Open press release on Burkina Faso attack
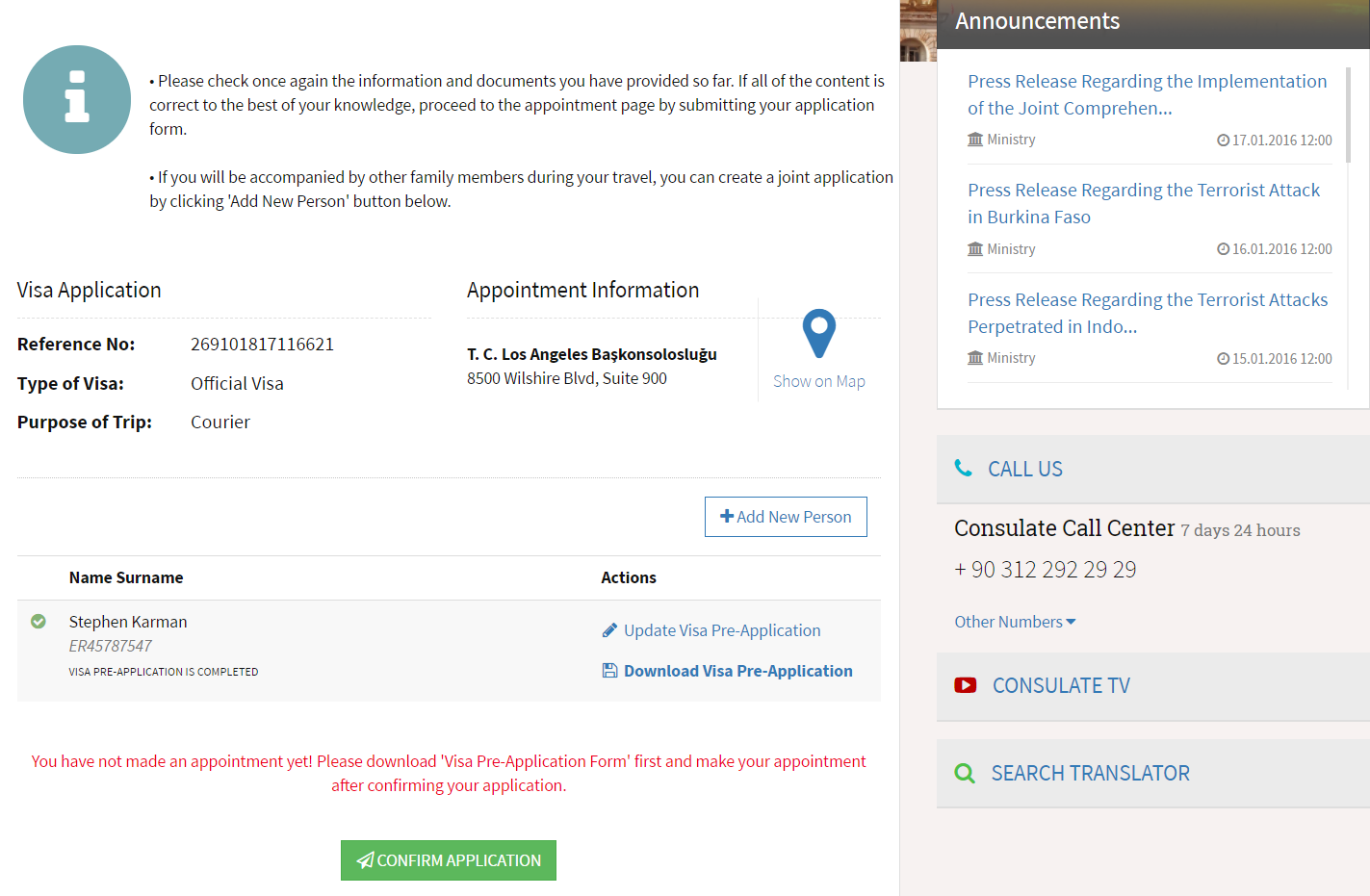1370x896 pixels. (1144, 203)
